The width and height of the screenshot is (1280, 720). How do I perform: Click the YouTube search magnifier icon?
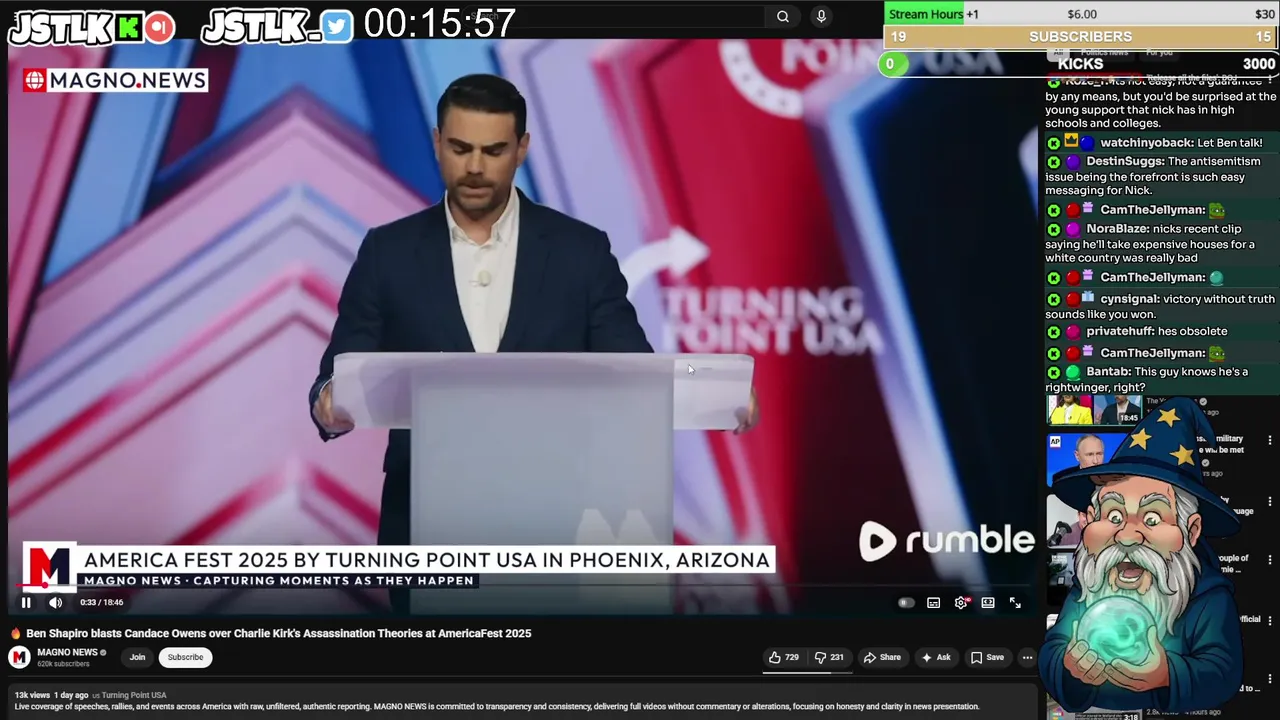click(783, 16)
